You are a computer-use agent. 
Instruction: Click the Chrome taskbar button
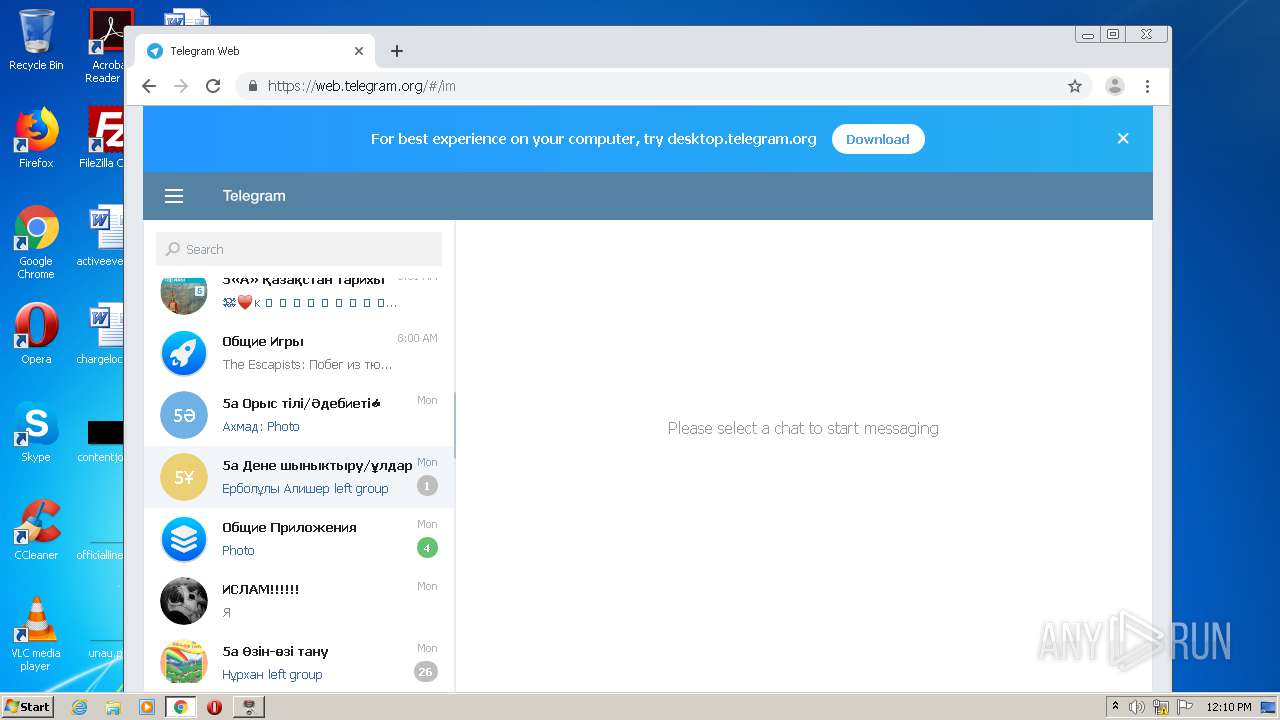click(x=180, y=707)
